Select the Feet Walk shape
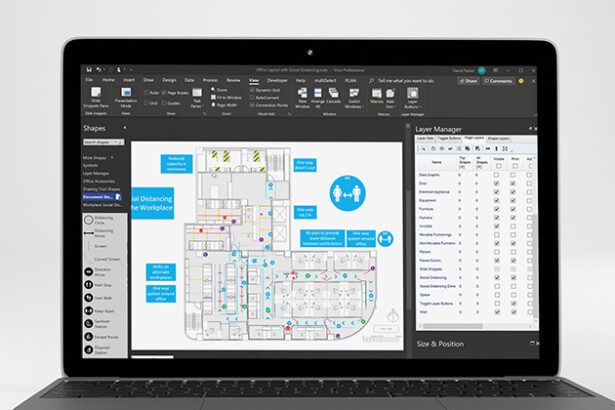The image size is (615, 410). pos(98,298)
